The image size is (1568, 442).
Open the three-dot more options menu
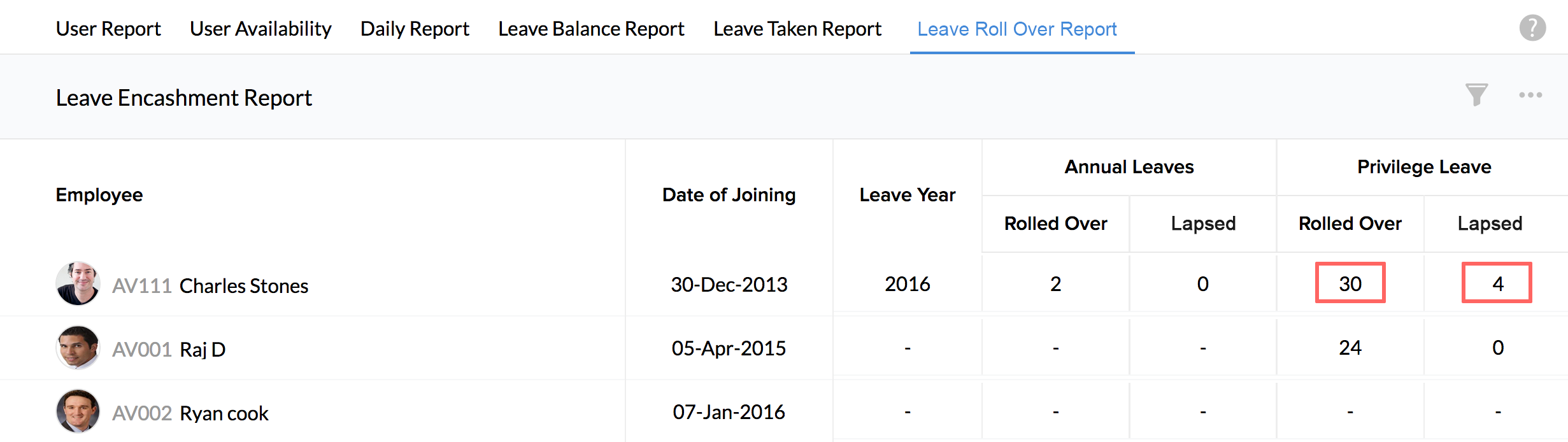click(1530, 96)
